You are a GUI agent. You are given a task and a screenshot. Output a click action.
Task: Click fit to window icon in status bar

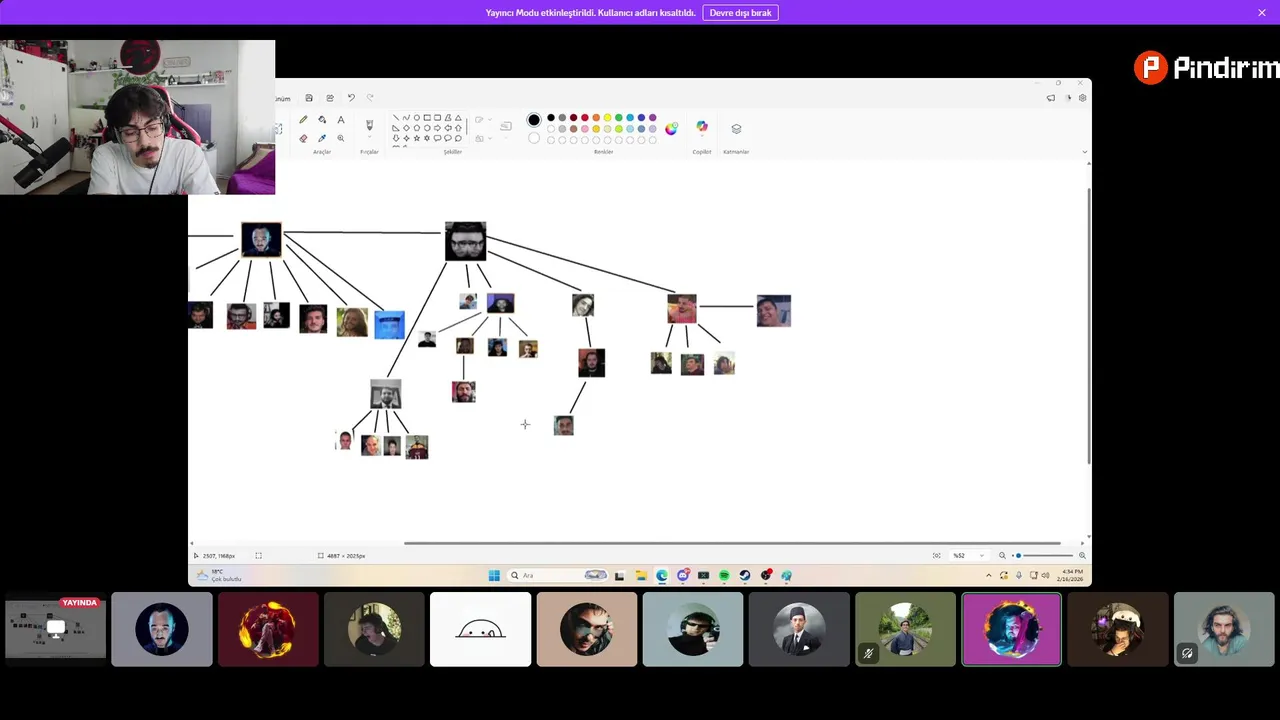pos(936,555)
